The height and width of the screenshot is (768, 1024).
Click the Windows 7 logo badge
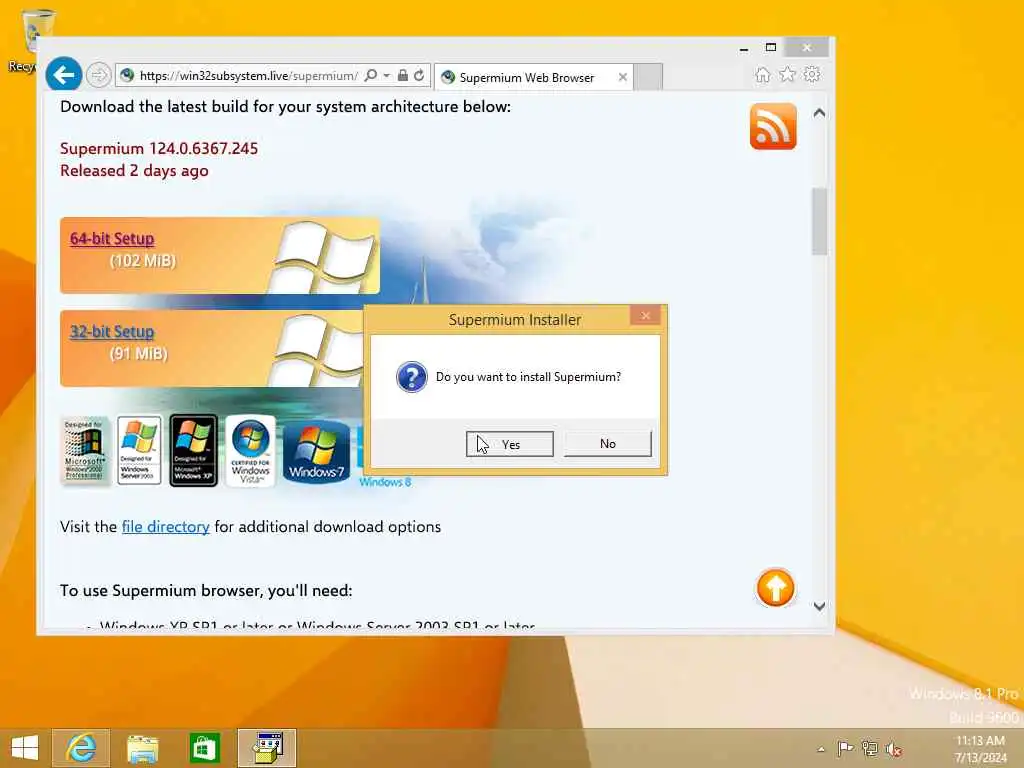coord(317,451)
